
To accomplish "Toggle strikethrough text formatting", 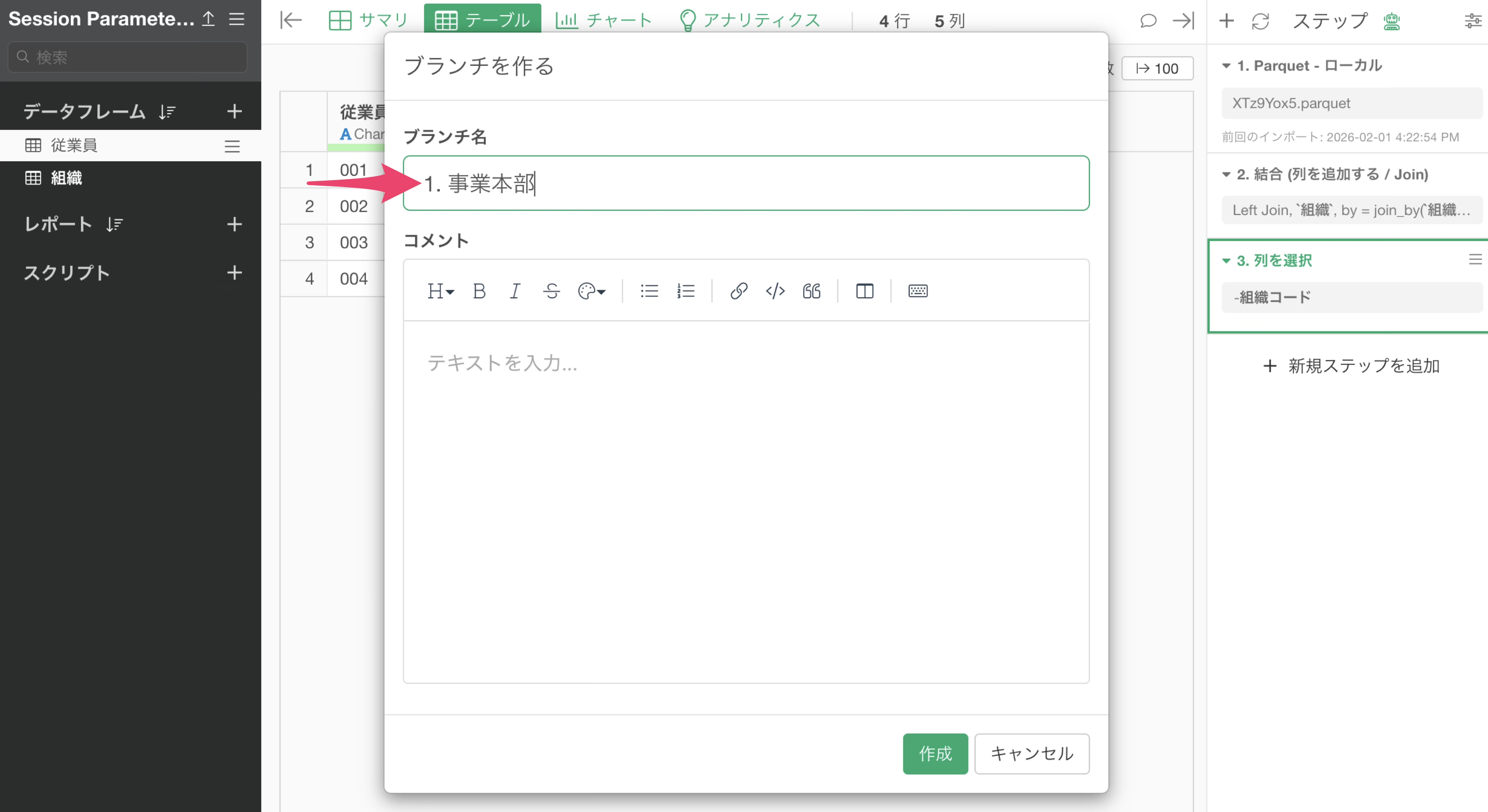I will [551, 291].
